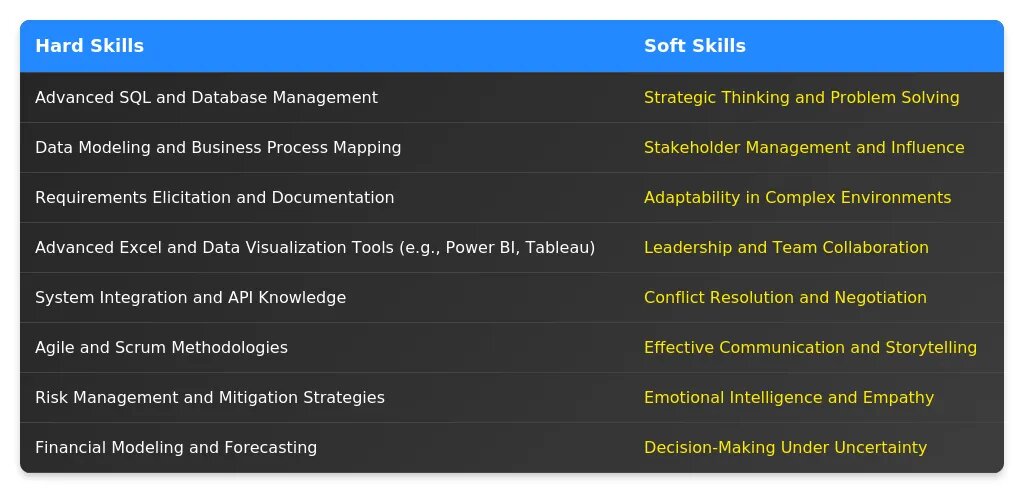Click Agile and Scrum Methodologies
1024x493 pixels.
(x=161, y=348)
